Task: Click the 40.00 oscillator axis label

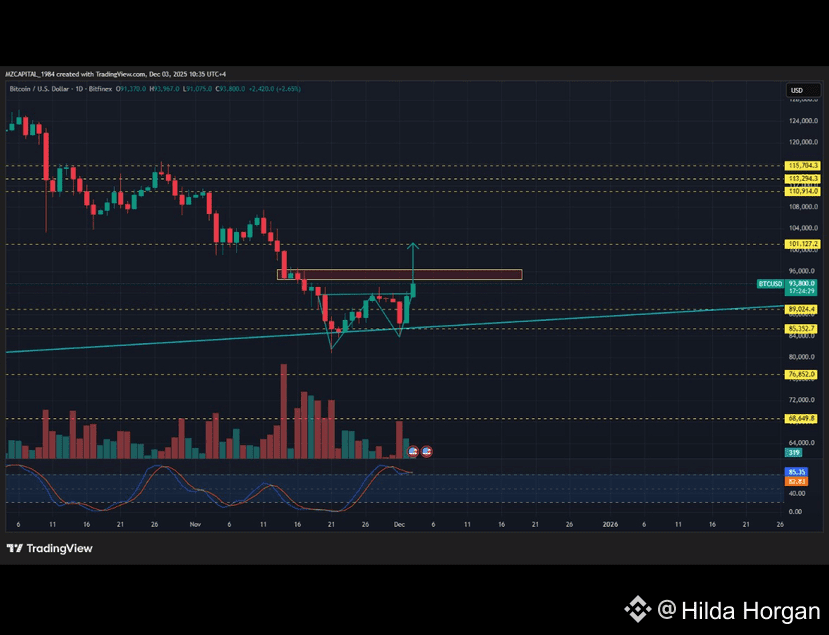Action: [x=797, y=493]
